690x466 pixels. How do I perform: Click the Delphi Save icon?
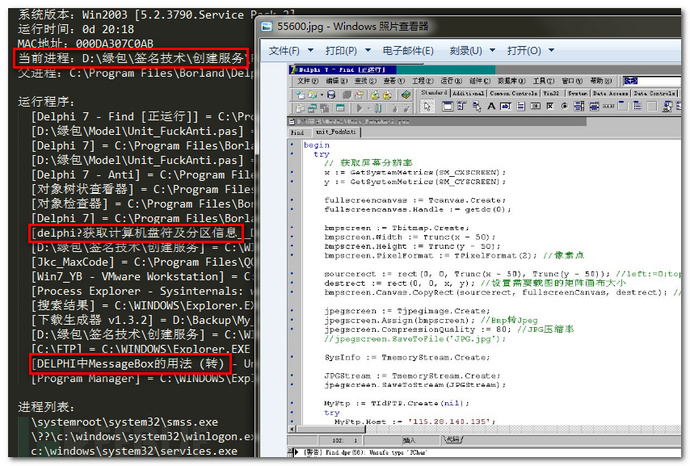tap(331, 95)
